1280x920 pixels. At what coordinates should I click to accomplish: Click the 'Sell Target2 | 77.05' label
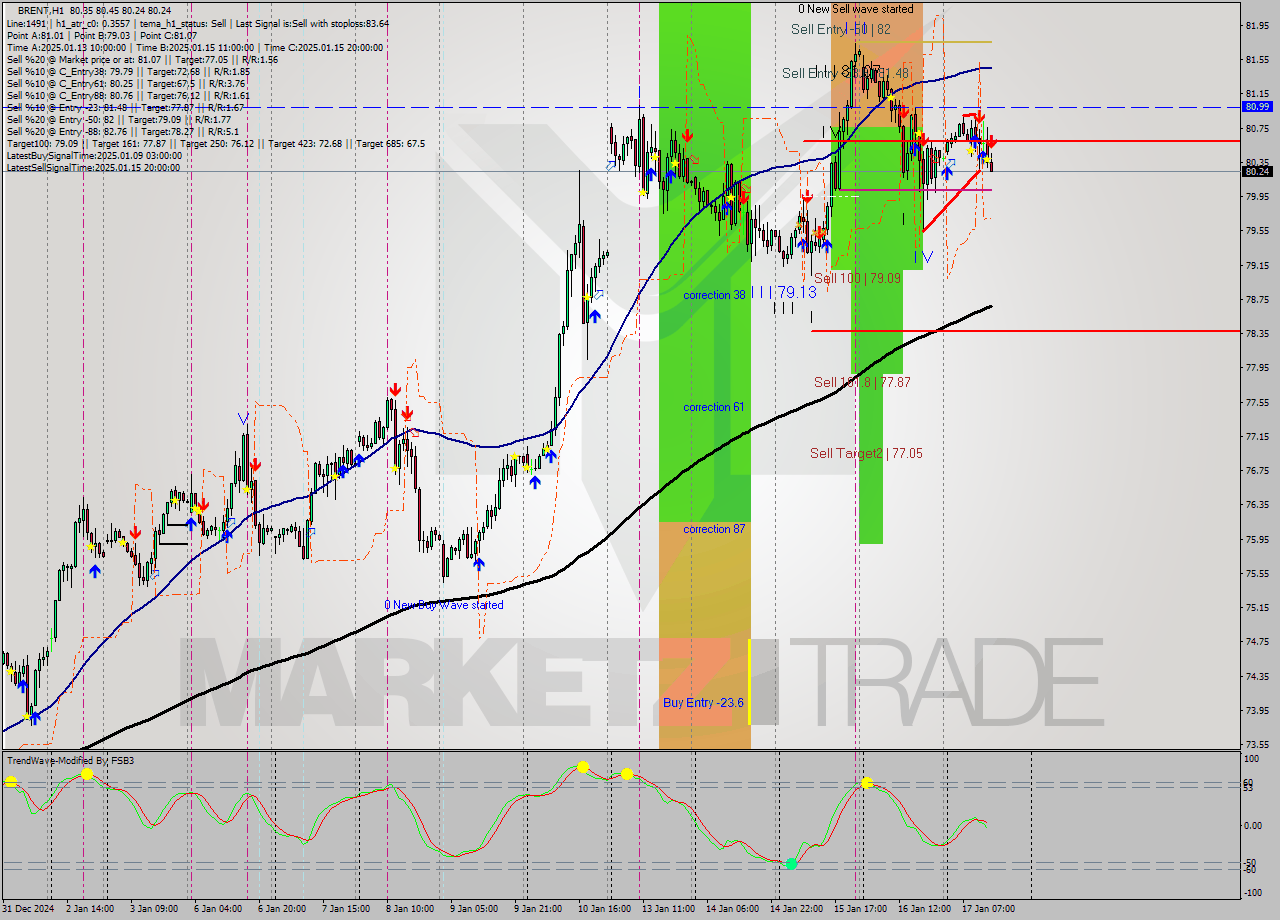coord(866,453)
